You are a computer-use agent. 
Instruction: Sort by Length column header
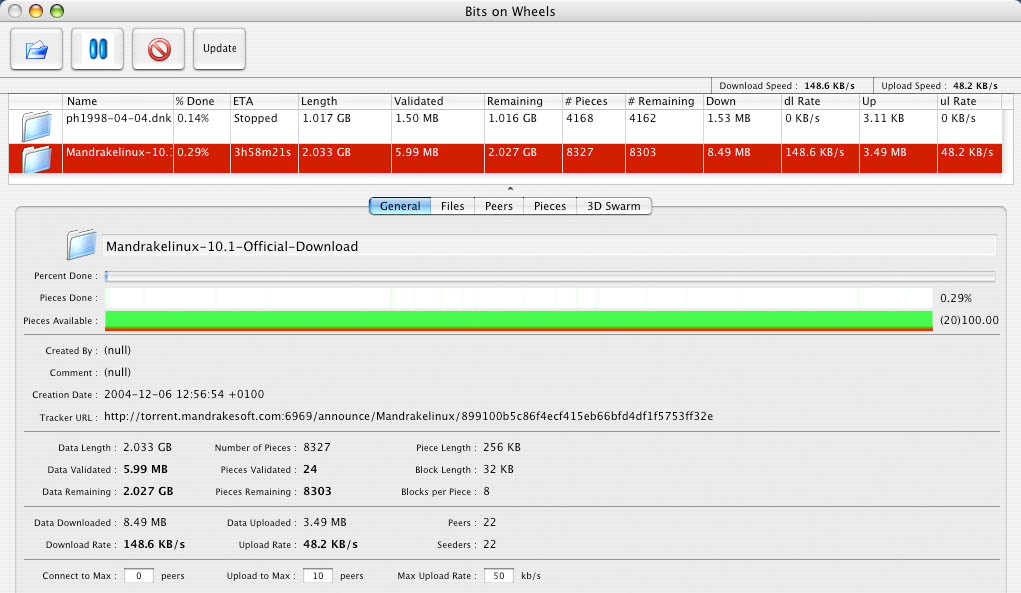tap(344, 102)
